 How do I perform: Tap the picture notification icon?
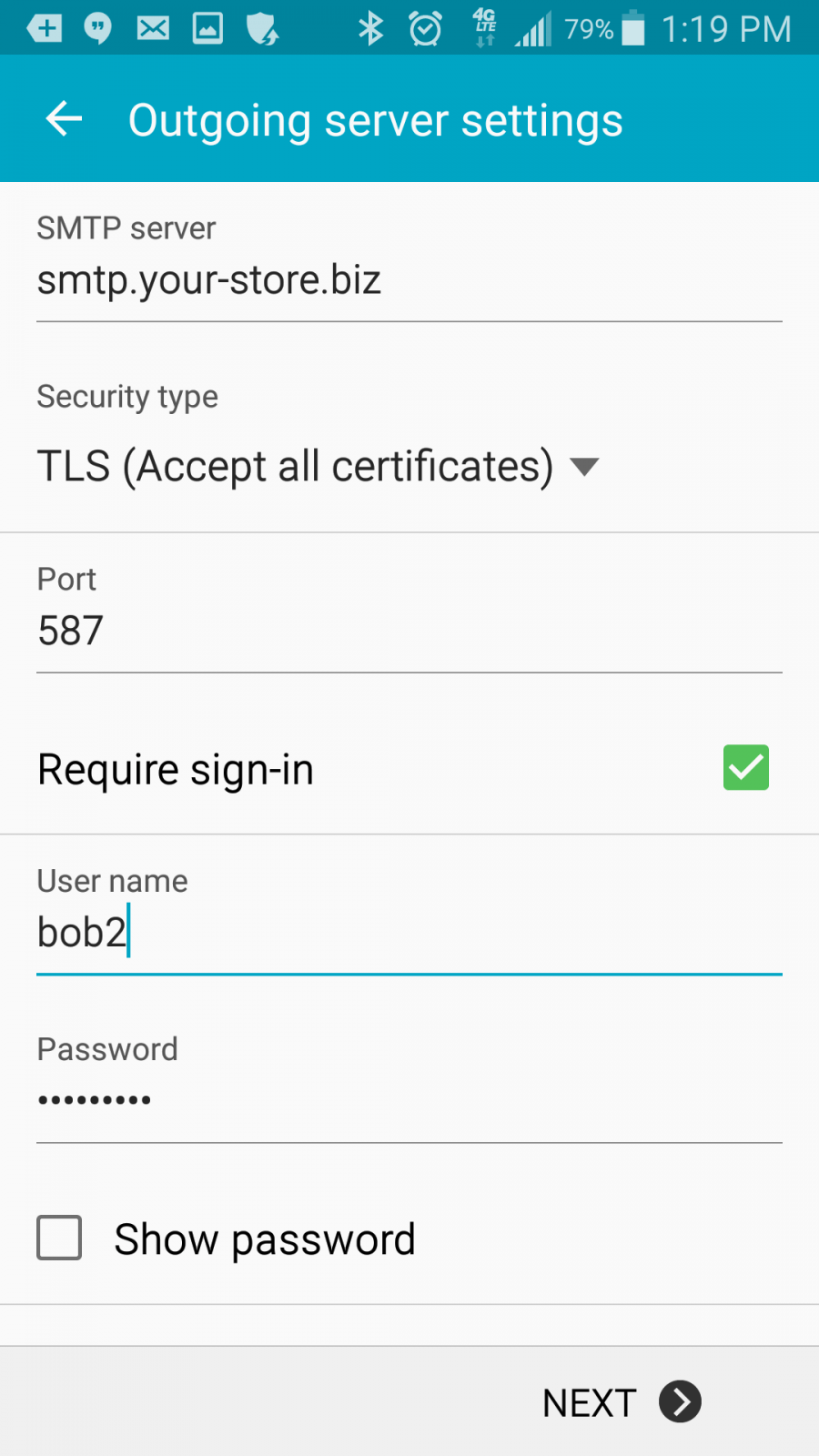207,29
